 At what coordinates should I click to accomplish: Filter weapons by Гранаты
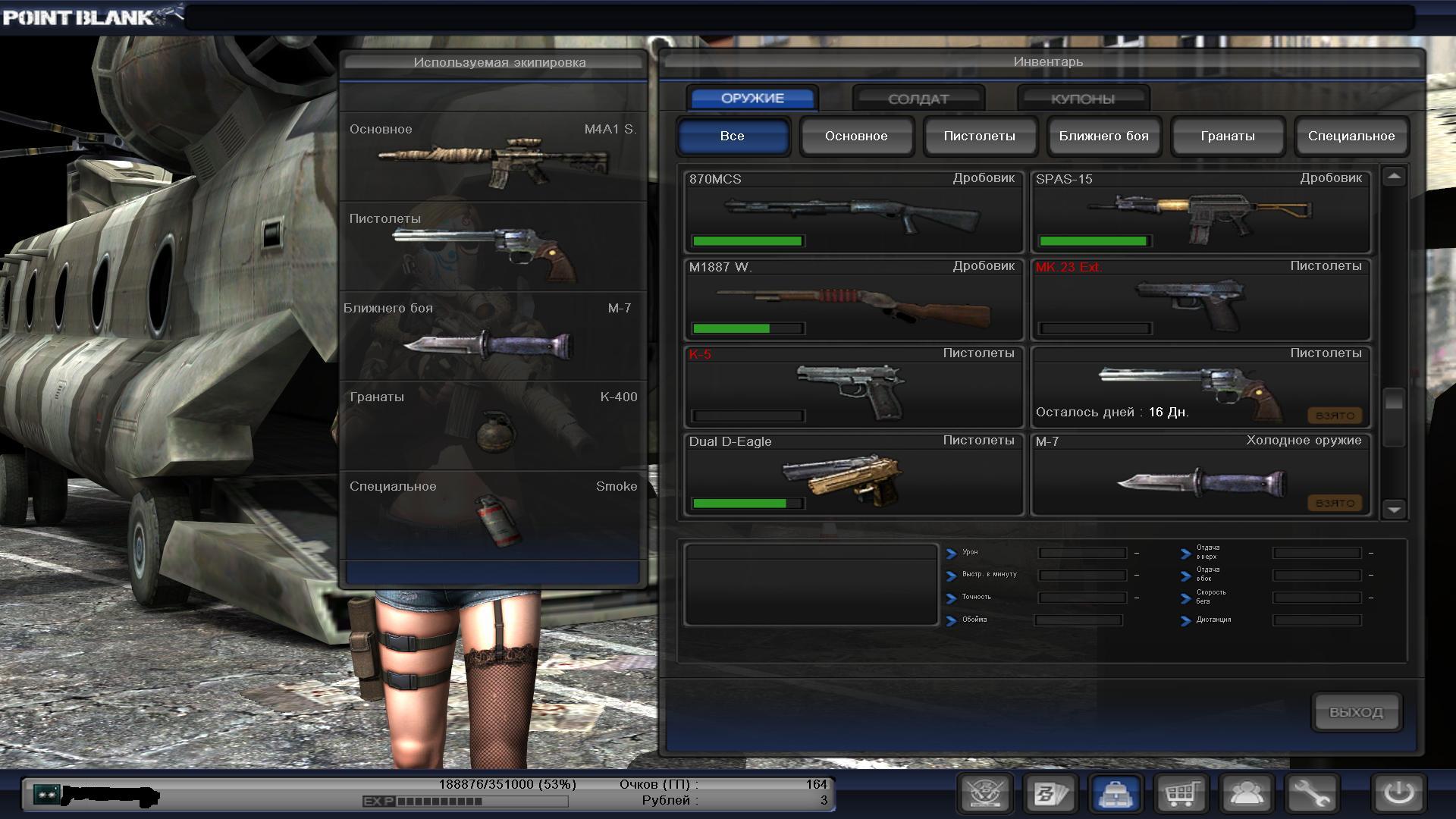tap(1227, 136)
